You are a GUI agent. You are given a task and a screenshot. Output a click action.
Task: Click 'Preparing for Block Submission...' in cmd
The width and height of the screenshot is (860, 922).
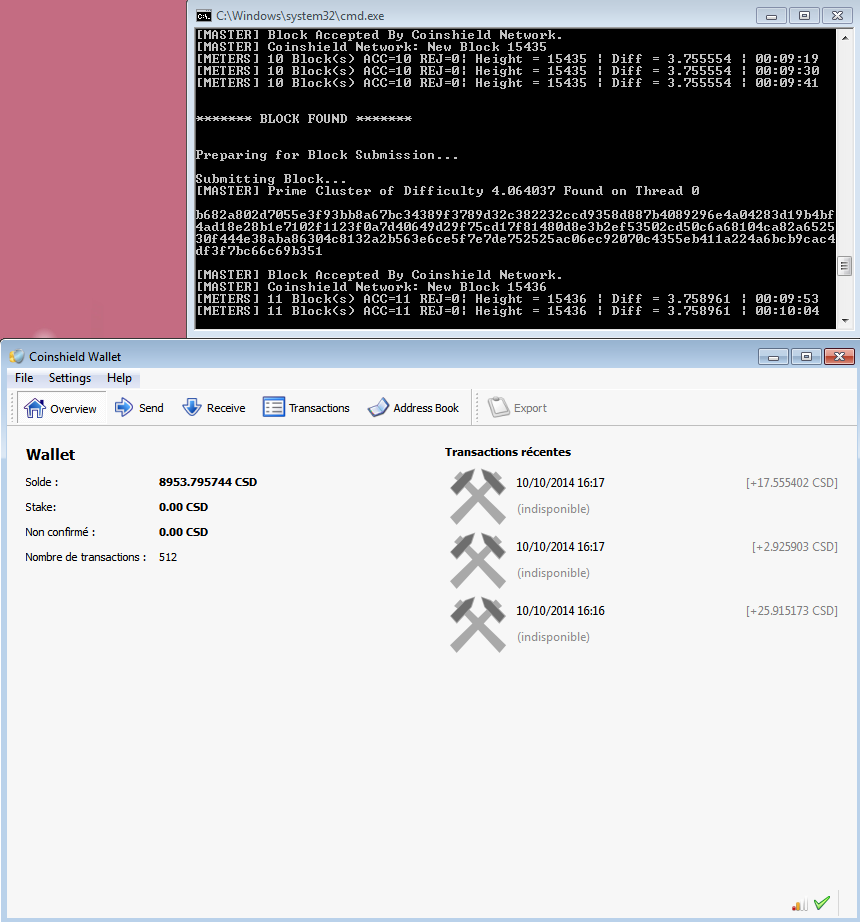click(x=327, y=155)
